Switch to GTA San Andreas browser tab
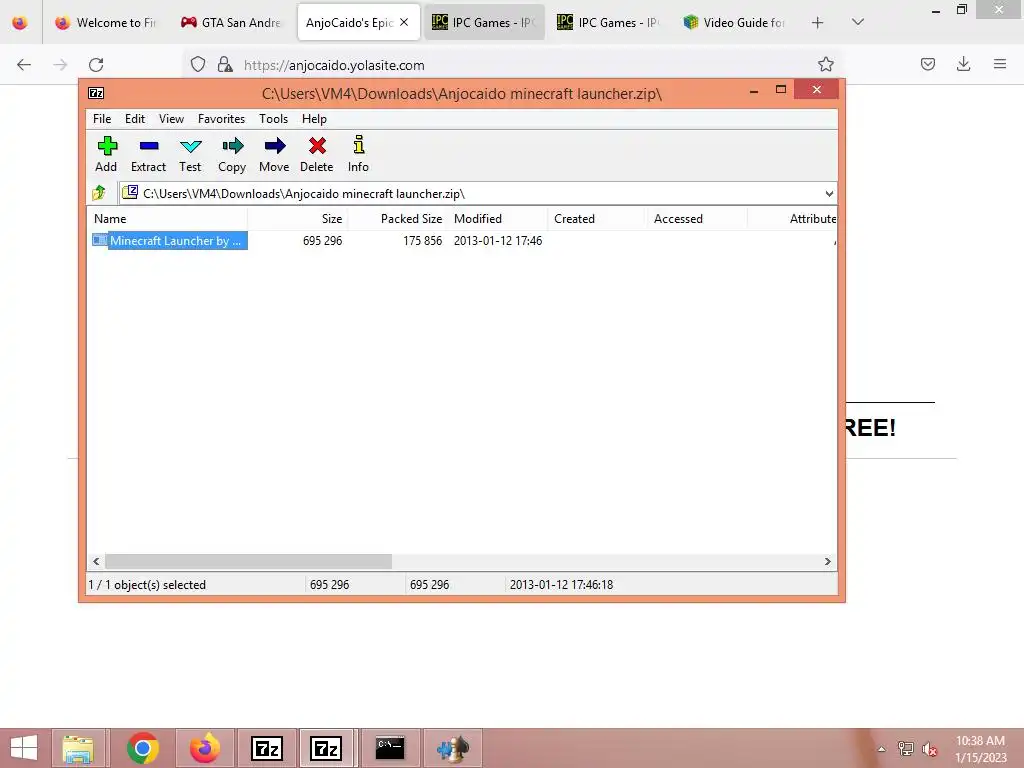Image resolution: width=1024 pixels, height=768 pixels. pos(232,23)
